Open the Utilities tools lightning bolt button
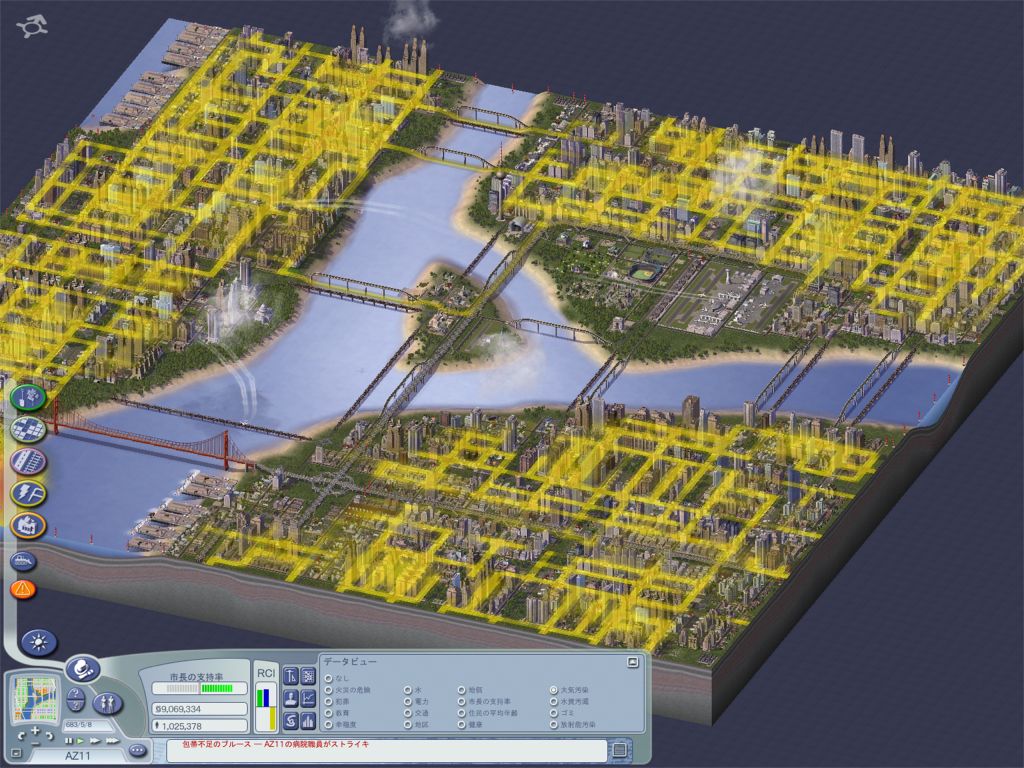The width and height of the screenshot is (1024, 768). 28,493
